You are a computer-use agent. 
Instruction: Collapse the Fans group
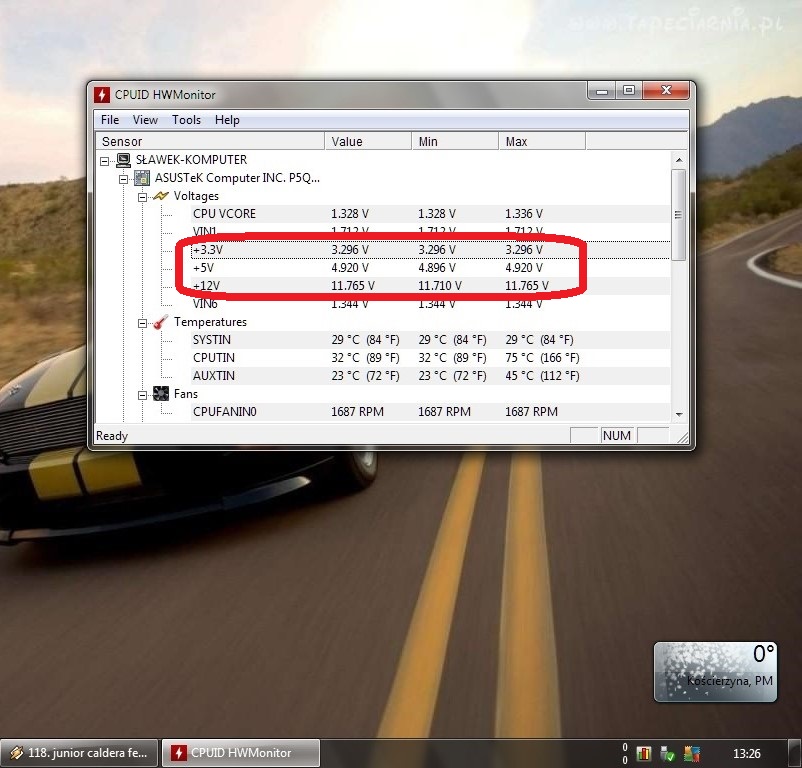(x=142, y=395)
